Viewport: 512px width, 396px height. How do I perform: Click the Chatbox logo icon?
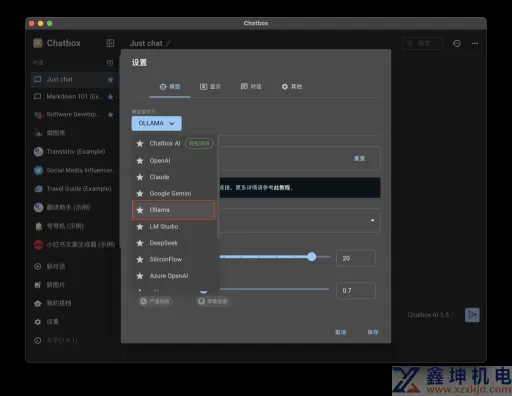tap(38, 43)
